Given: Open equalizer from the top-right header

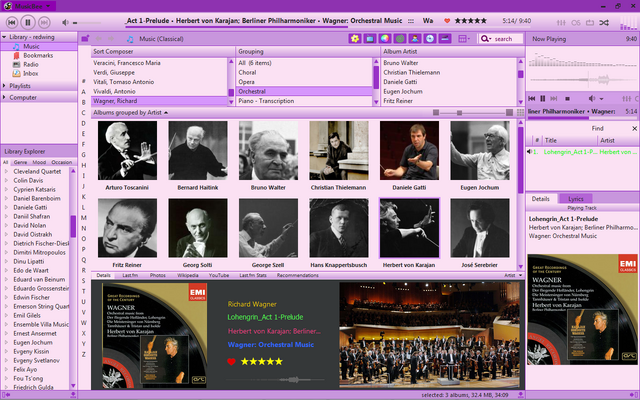Looking at the screenshot, I should (x=561, y=23).
